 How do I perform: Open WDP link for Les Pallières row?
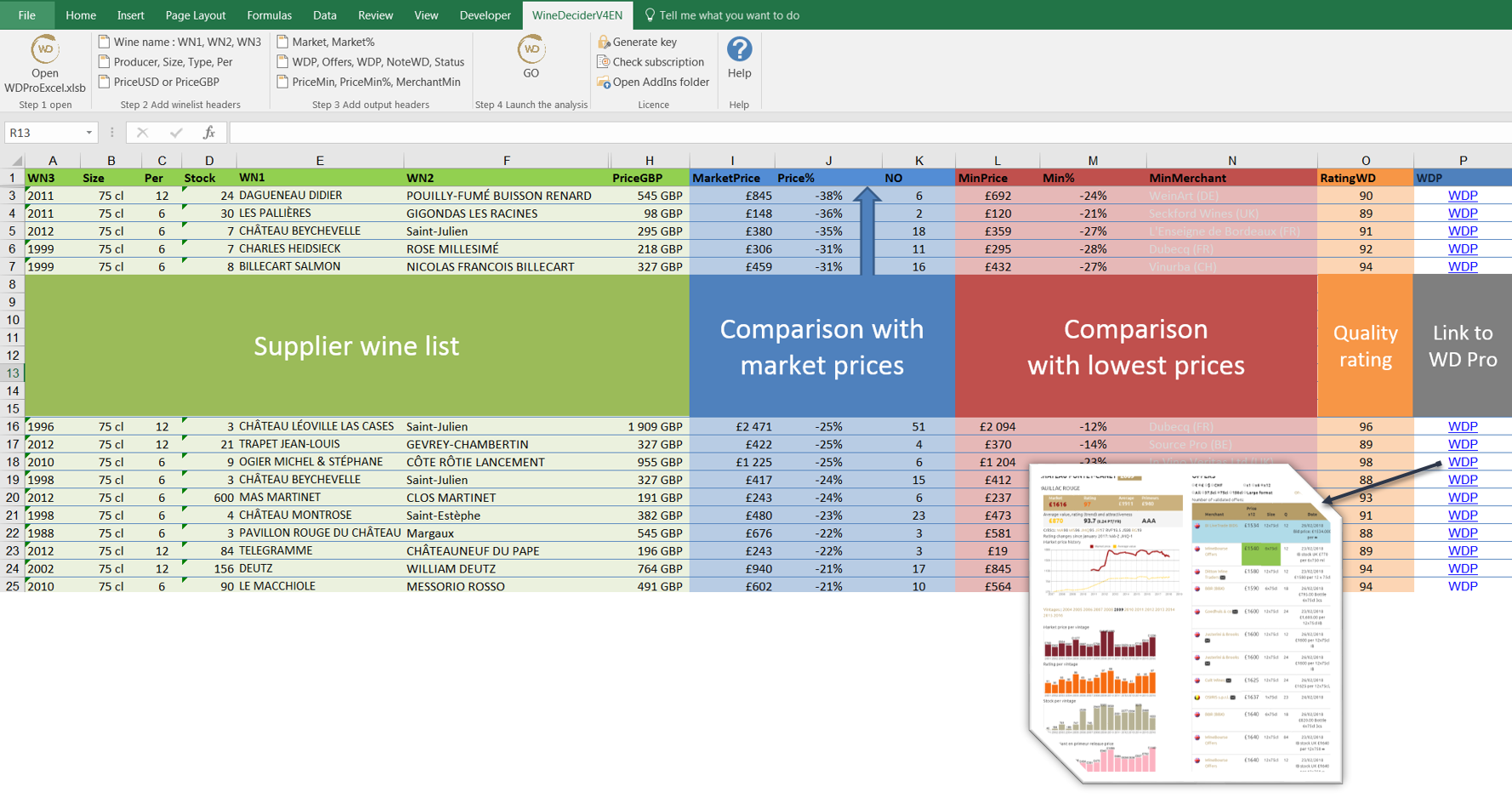tap(1463, 214)
